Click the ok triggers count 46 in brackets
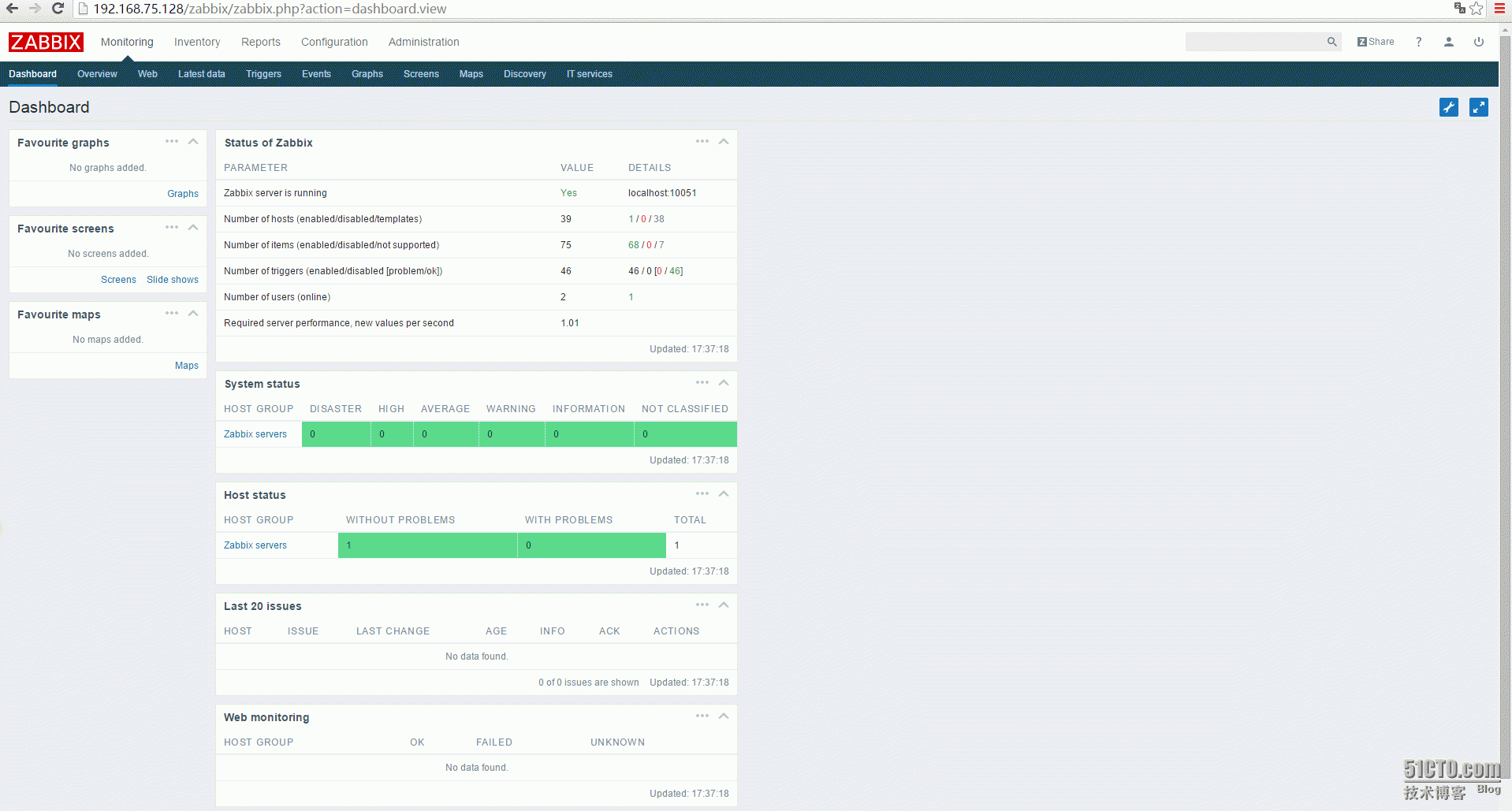 pyautogui.click(x=675, y=271)
